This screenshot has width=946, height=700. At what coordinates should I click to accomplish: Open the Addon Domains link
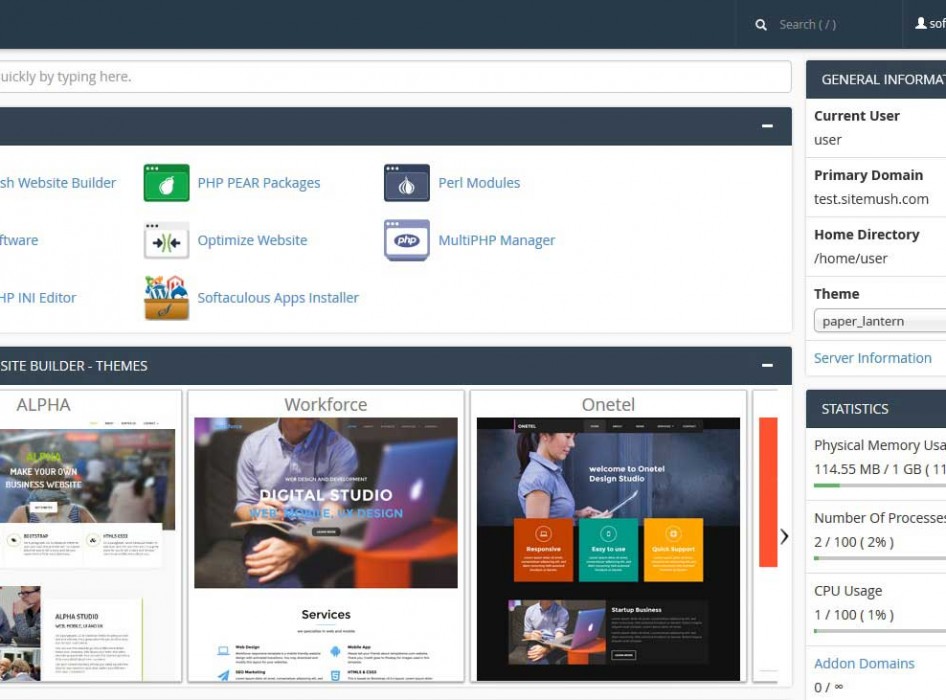pos(864,663)
